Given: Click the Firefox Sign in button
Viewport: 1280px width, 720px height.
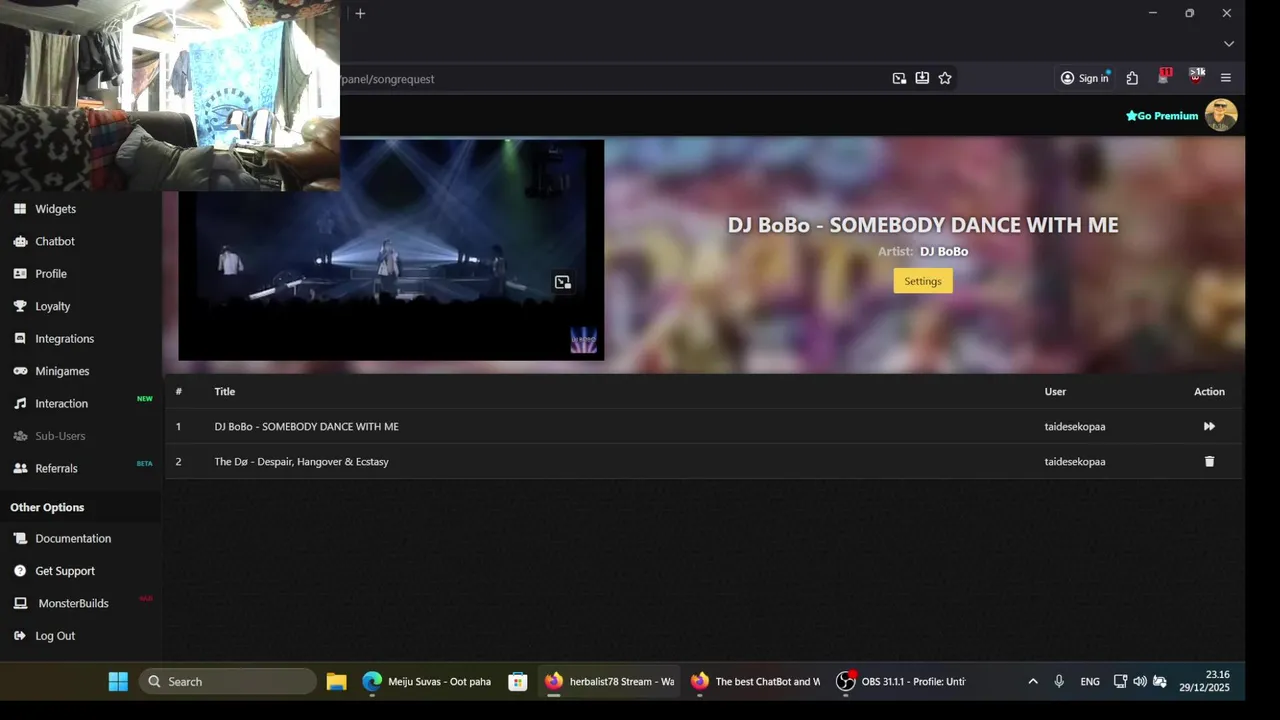Looking at the screenshot, I should [1084, 78].
